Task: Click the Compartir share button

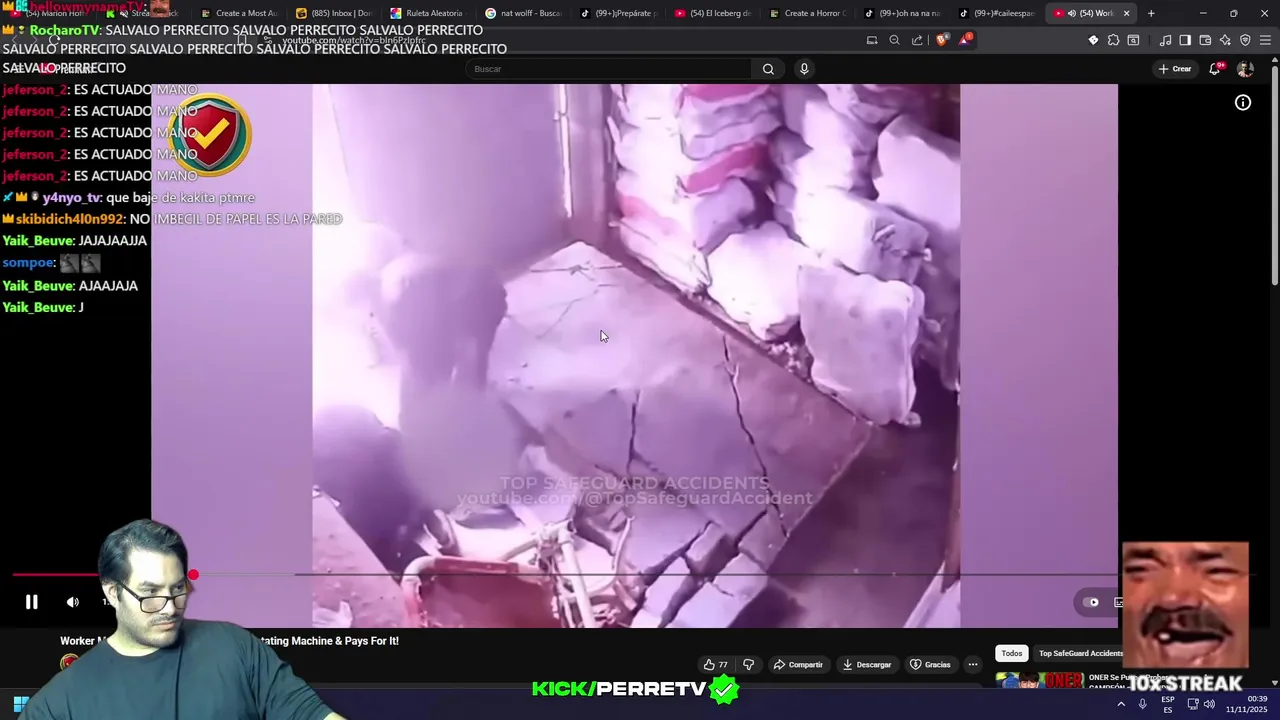Action: (798, 664)
